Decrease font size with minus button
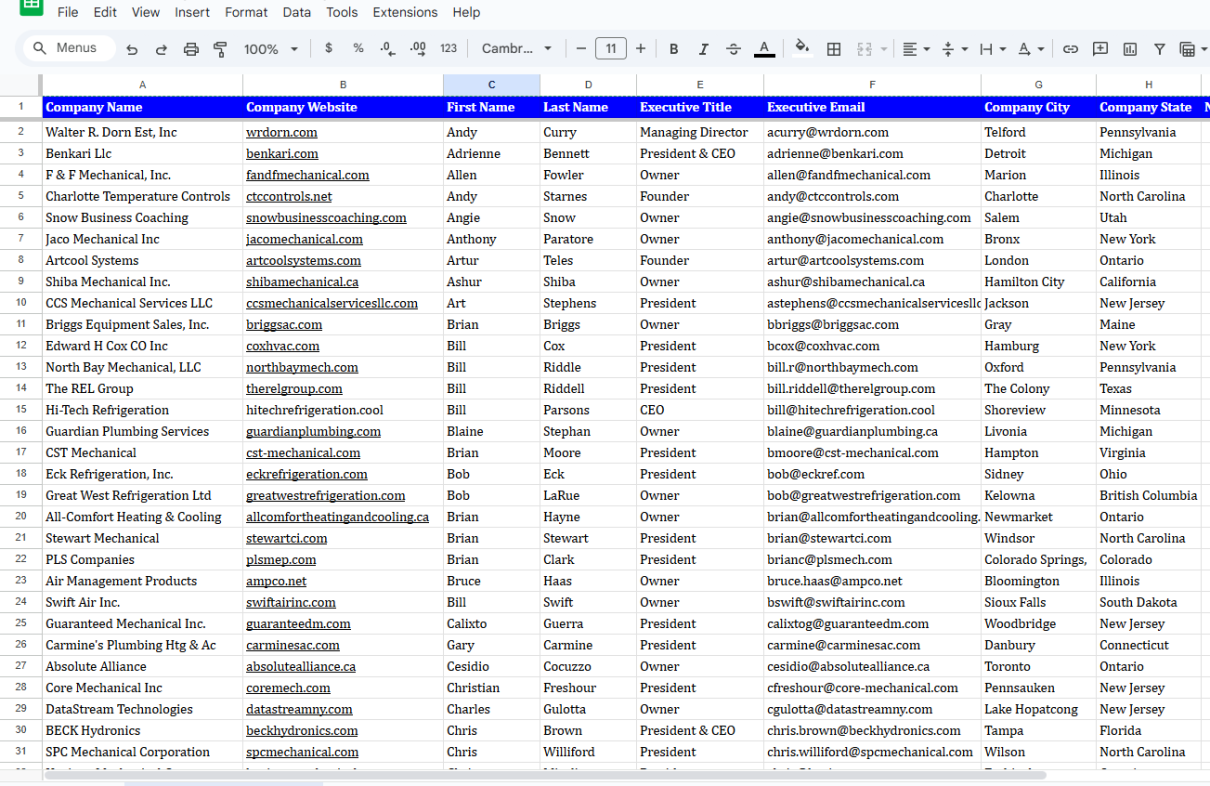The image size is (1210, 786). click(x=581, y=48)
